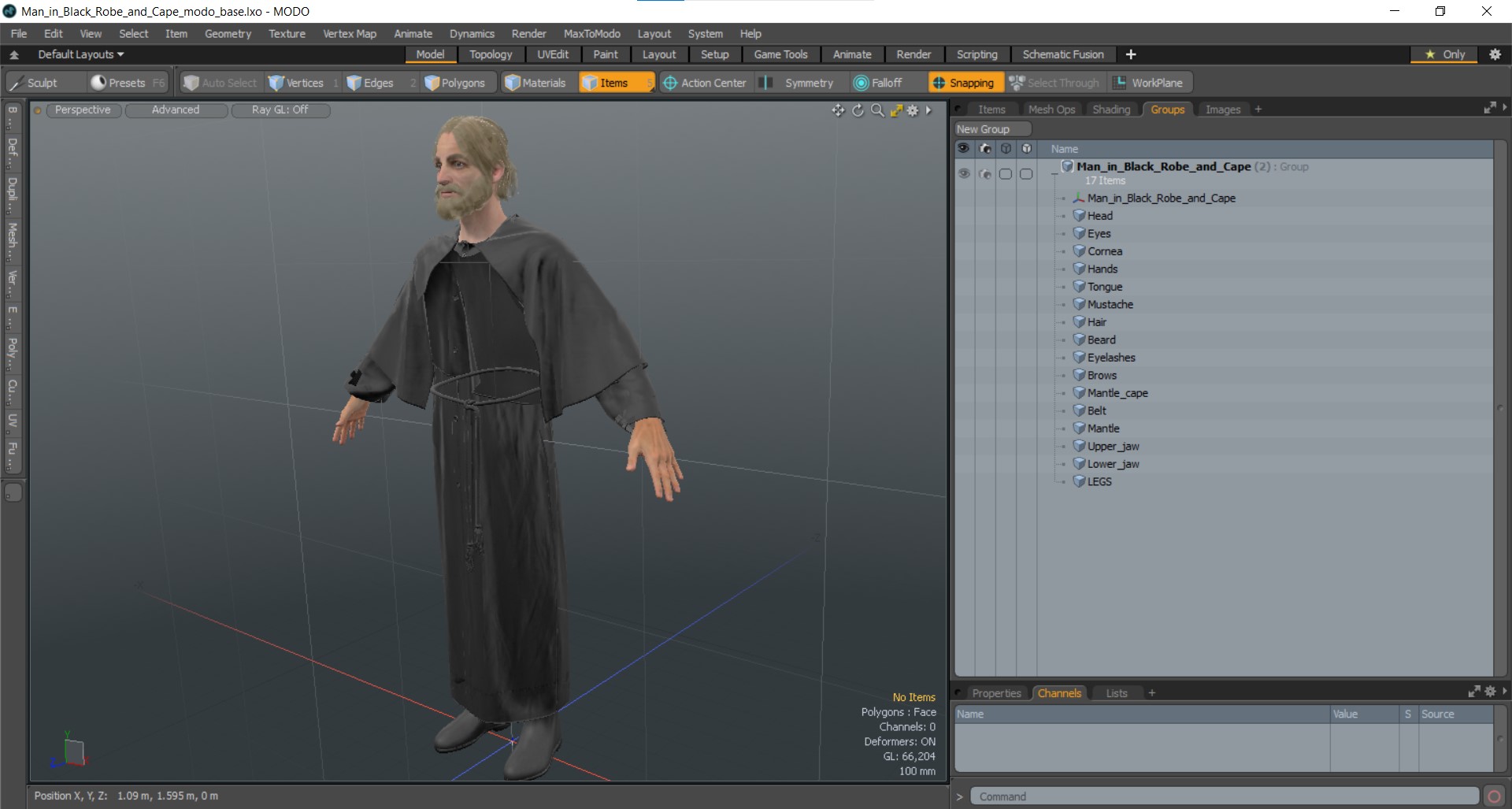Open the Properties tab
The image size is (1512, 809).
click(996, 693)
